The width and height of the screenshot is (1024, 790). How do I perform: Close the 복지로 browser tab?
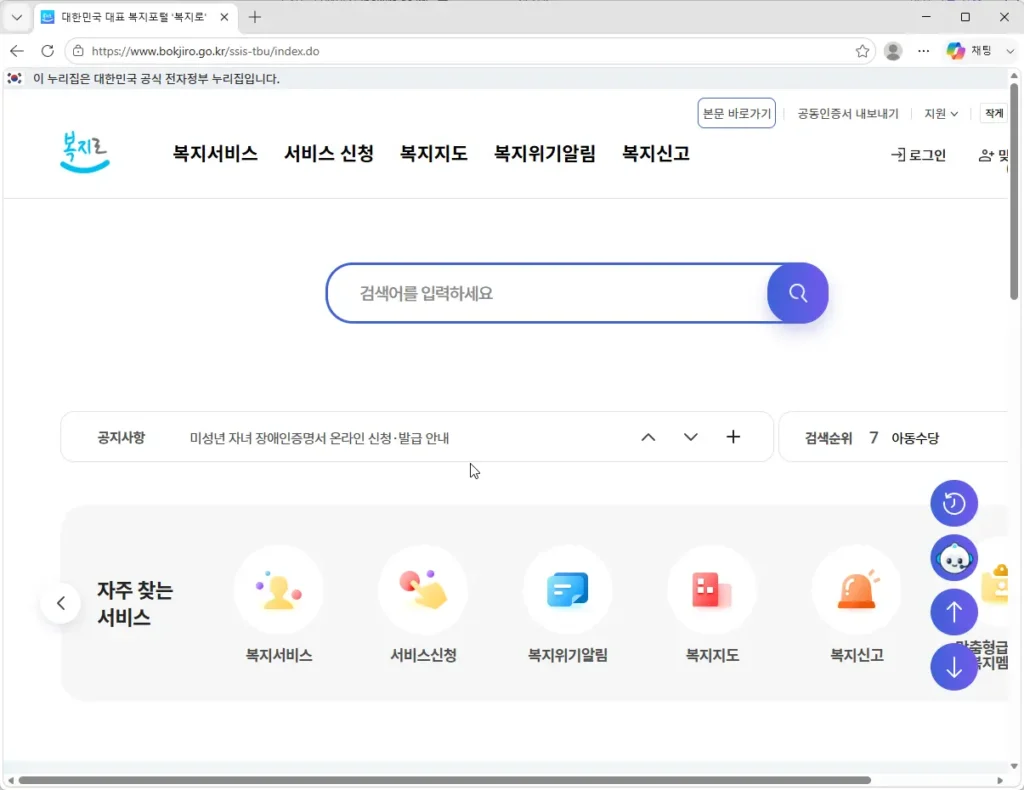pyautogui.click(x=224, y=18)
